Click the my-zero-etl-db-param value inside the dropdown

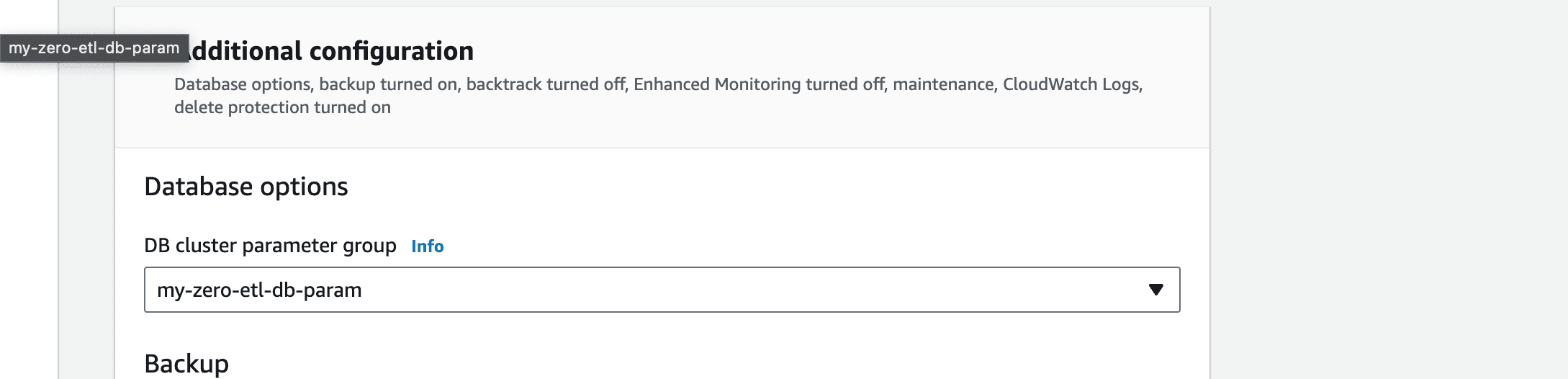259,290
